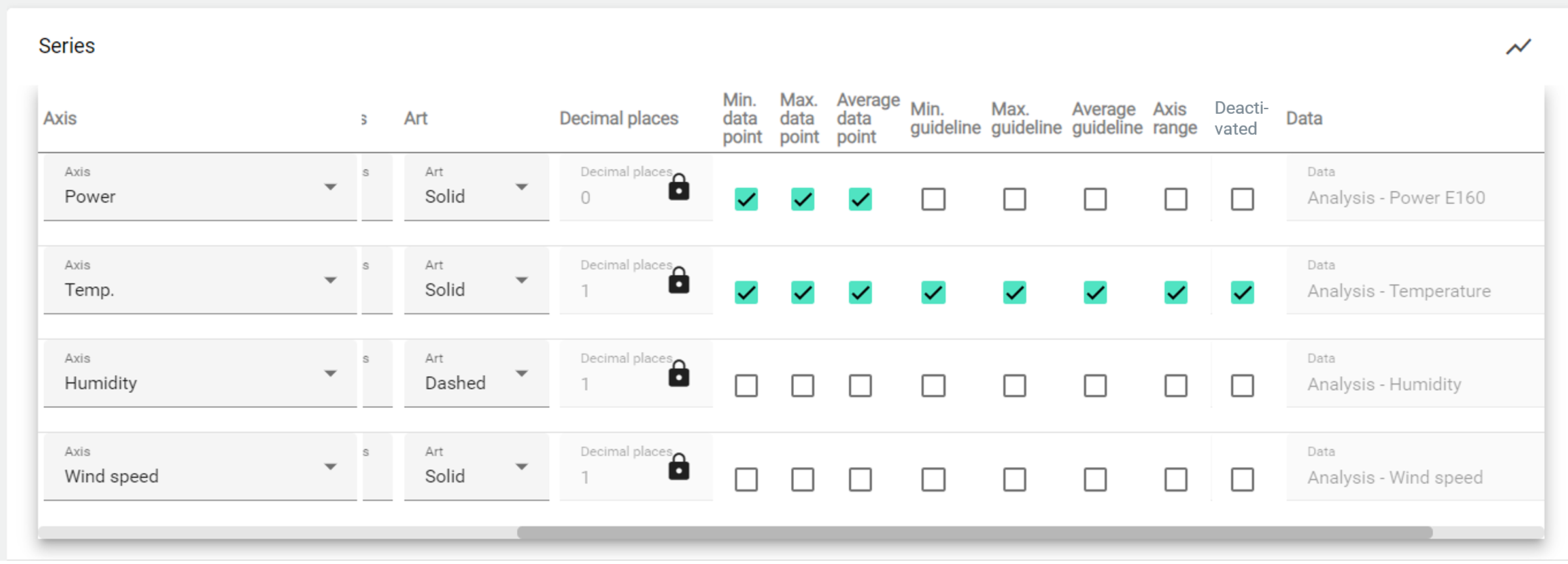Enable Average guideline for Power series
Screen dimensions: 1568x564
coord(1095,199)
